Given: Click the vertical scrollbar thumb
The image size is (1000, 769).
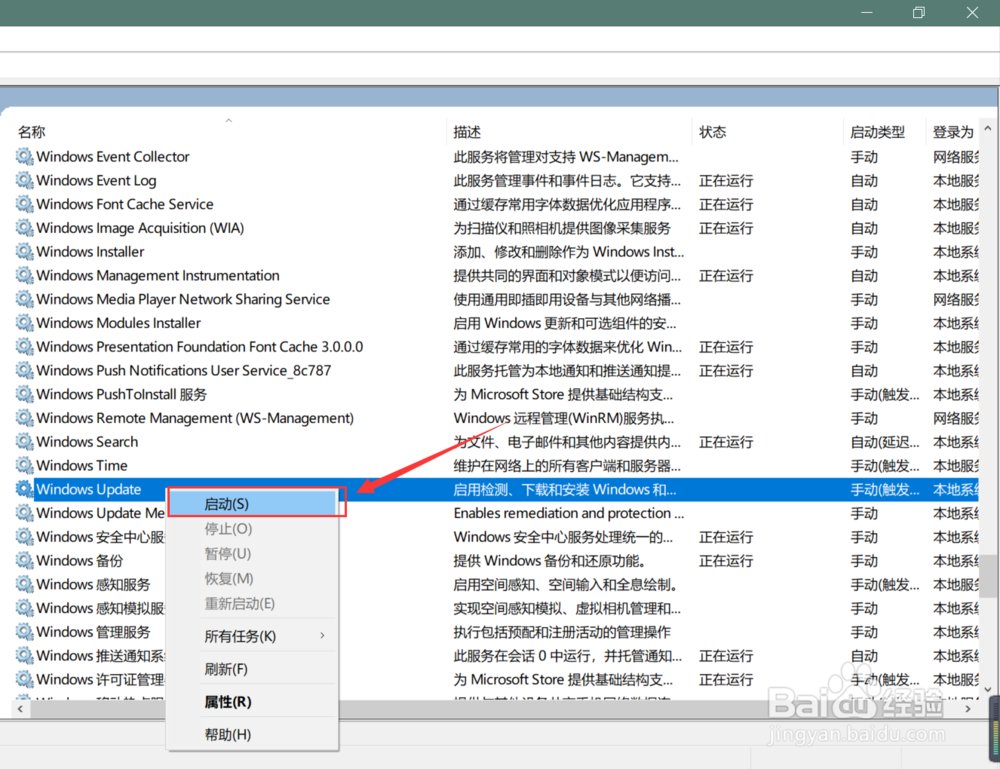Looking at the screenshot, I should tap(989, 576).
